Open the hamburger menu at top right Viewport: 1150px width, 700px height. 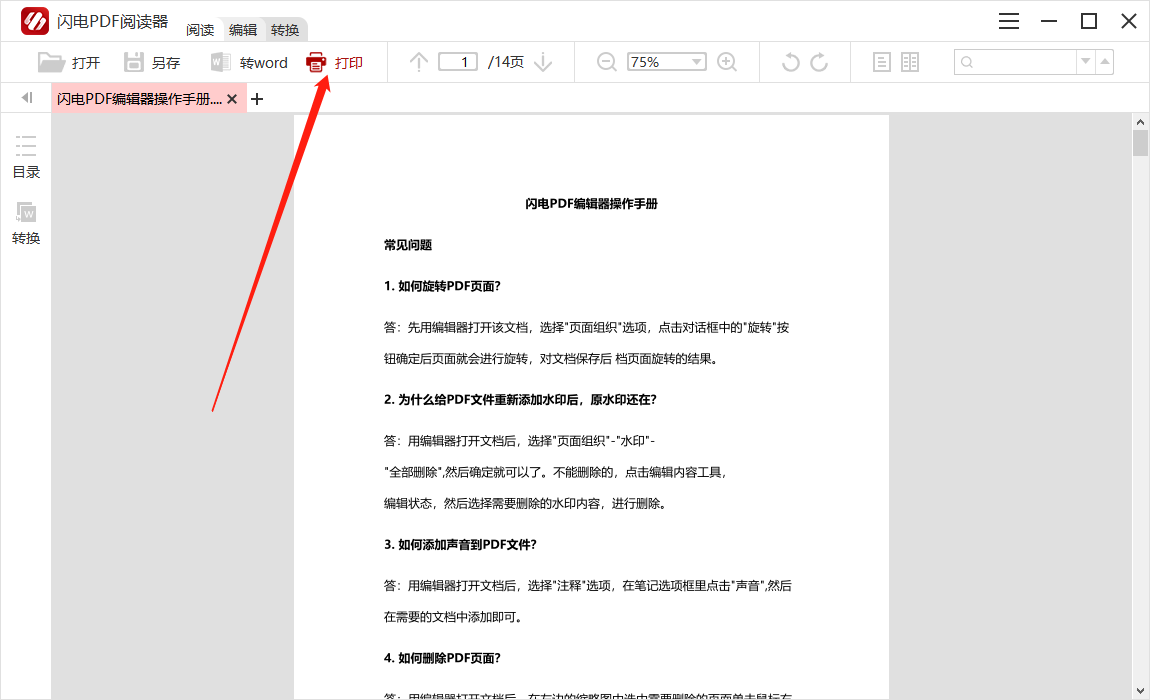tap(1009, 20)
